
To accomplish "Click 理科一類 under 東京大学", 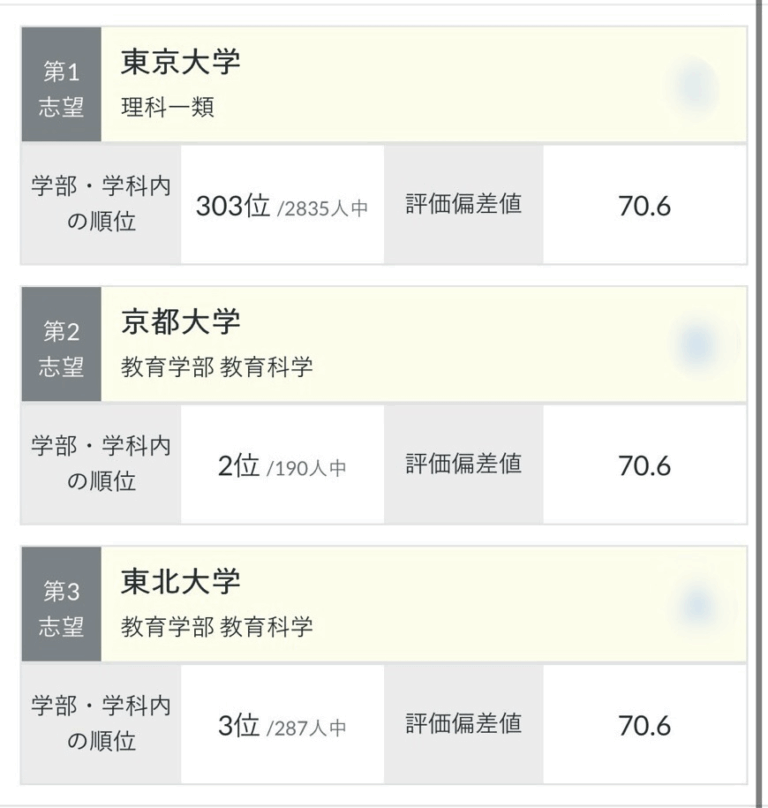I will (167, 109).
